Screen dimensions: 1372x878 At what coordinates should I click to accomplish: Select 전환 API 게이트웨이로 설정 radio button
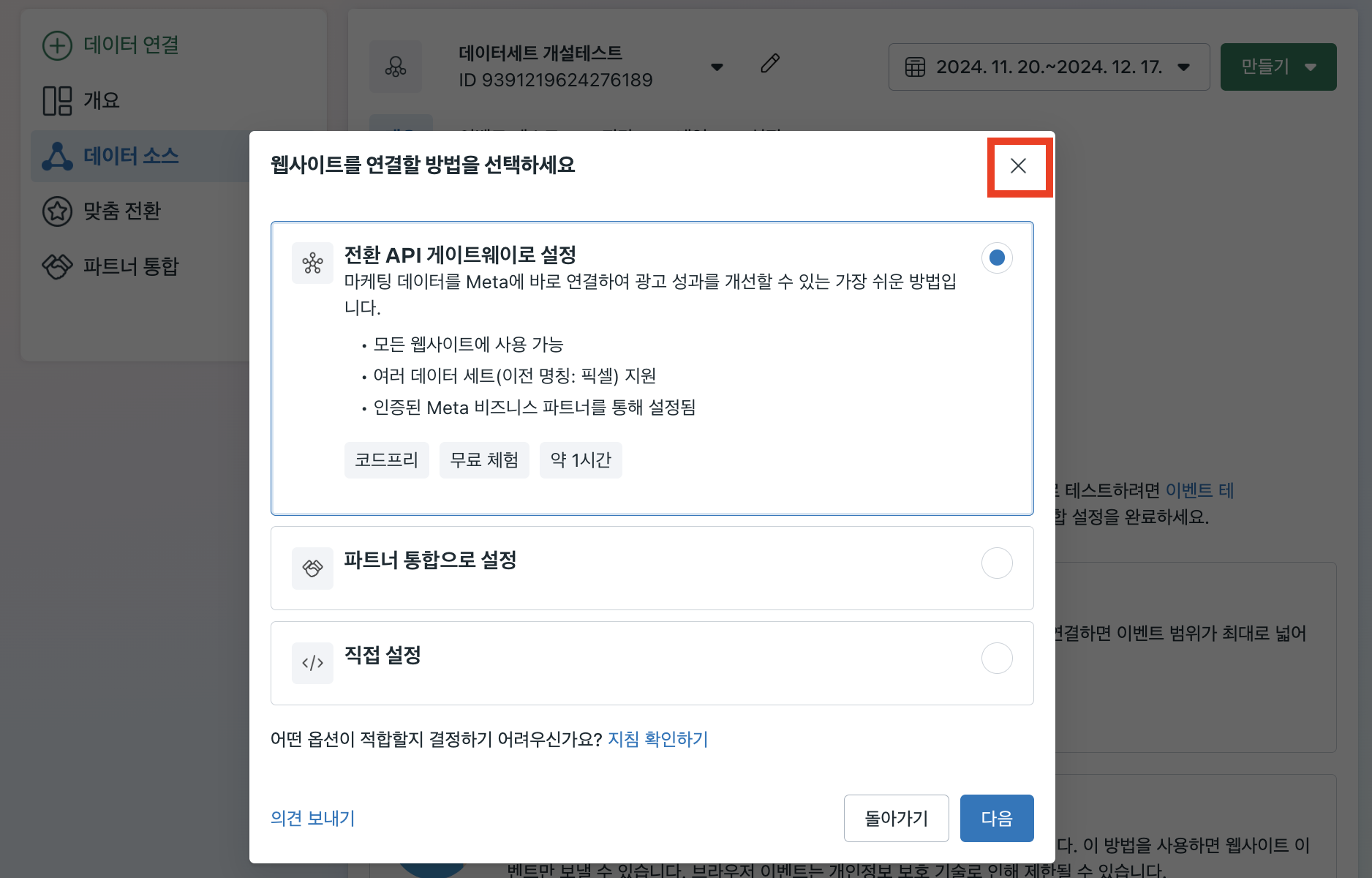coord(997,258)
